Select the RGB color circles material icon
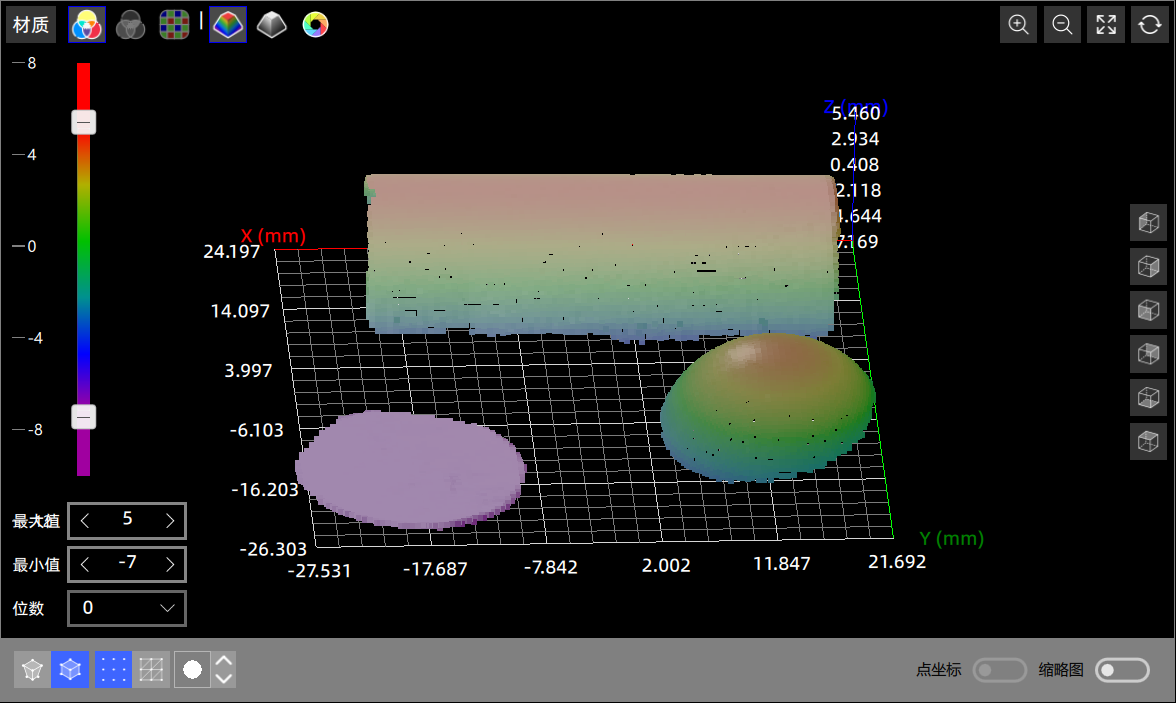Viewport: 1176px width, 703px height. pyautogui.click(x=87, y=25)
